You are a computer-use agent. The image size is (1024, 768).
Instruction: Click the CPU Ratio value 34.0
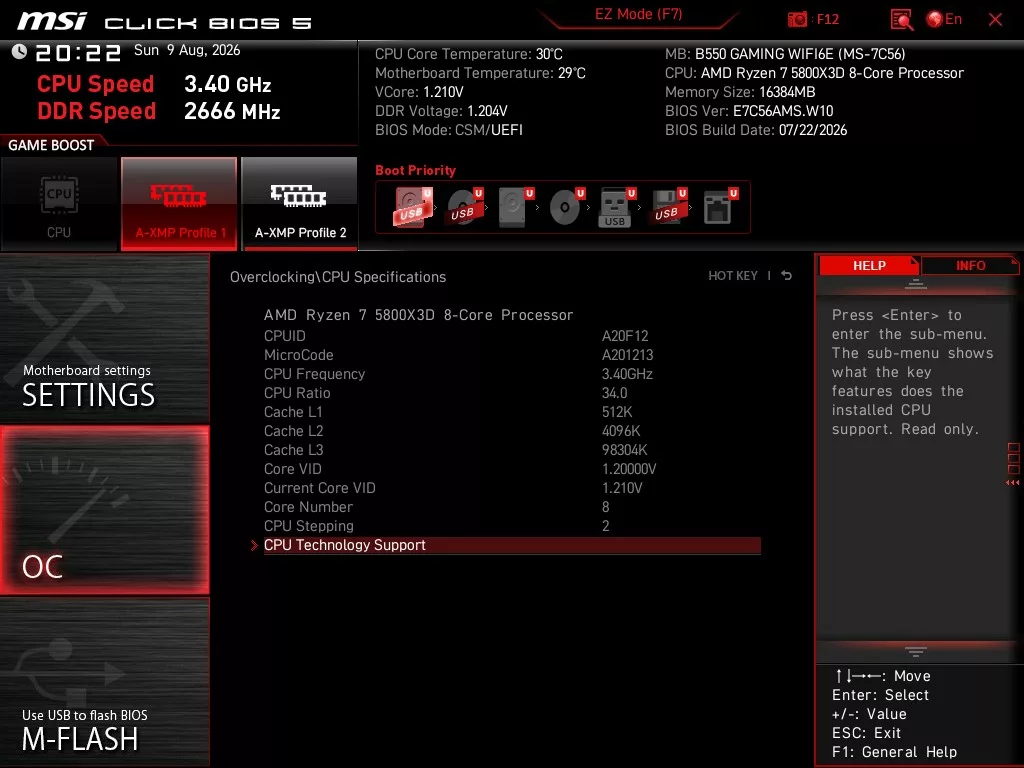(x=615, y=392)
